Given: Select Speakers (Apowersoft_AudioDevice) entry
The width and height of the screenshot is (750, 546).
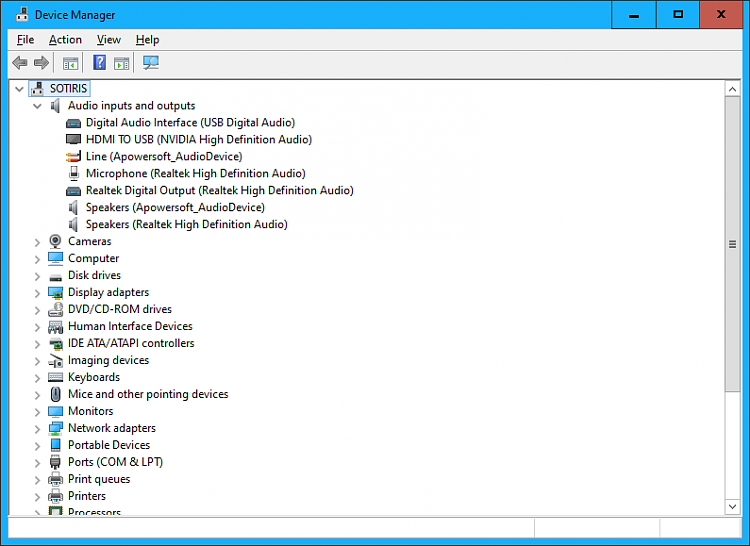Looking at the screenshot, I should (175, 207).
